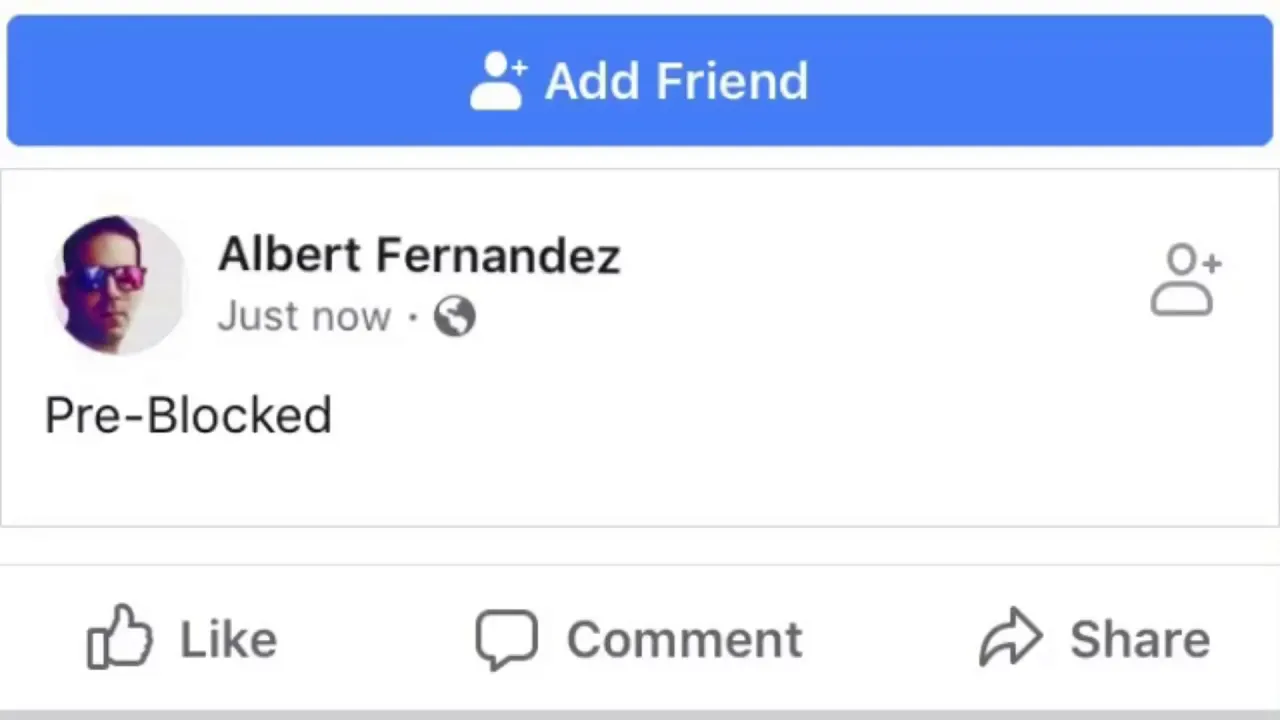Select the "Like" text label
Screen dimensions: 1280x720
point(228,640)
